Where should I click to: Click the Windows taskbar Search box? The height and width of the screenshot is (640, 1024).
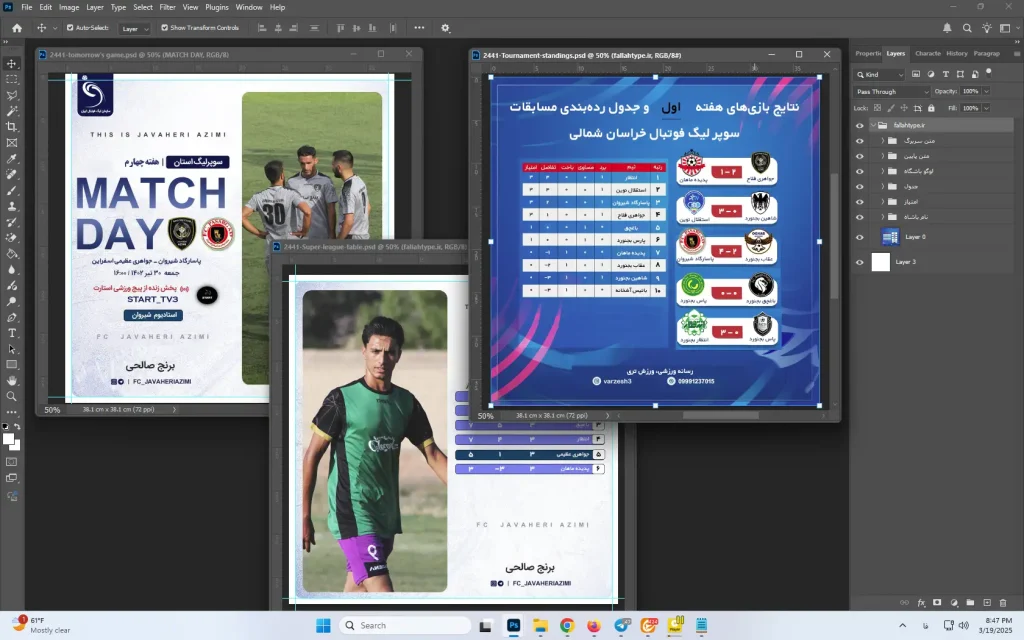point(406,626)
